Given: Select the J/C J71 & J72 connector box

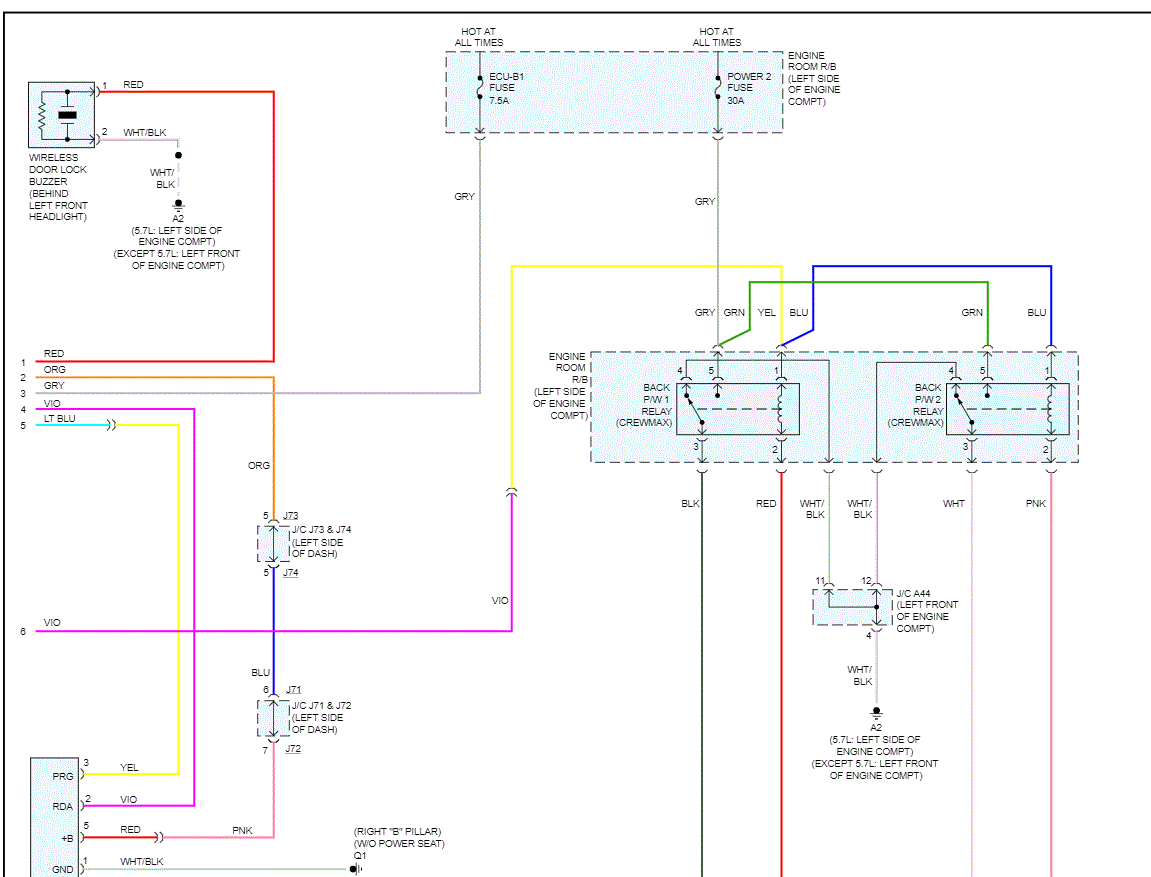Looking at the screenshot, I should pyautogui.click(x=273, y=718).
